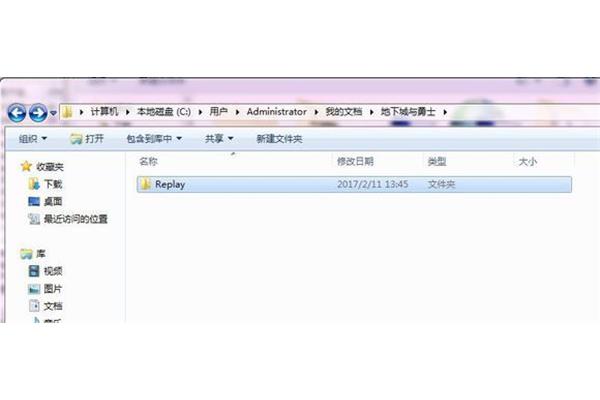The image size is (600, 400).
Task: Click the 最近访问的位置 icon
Action: (34, 219)
